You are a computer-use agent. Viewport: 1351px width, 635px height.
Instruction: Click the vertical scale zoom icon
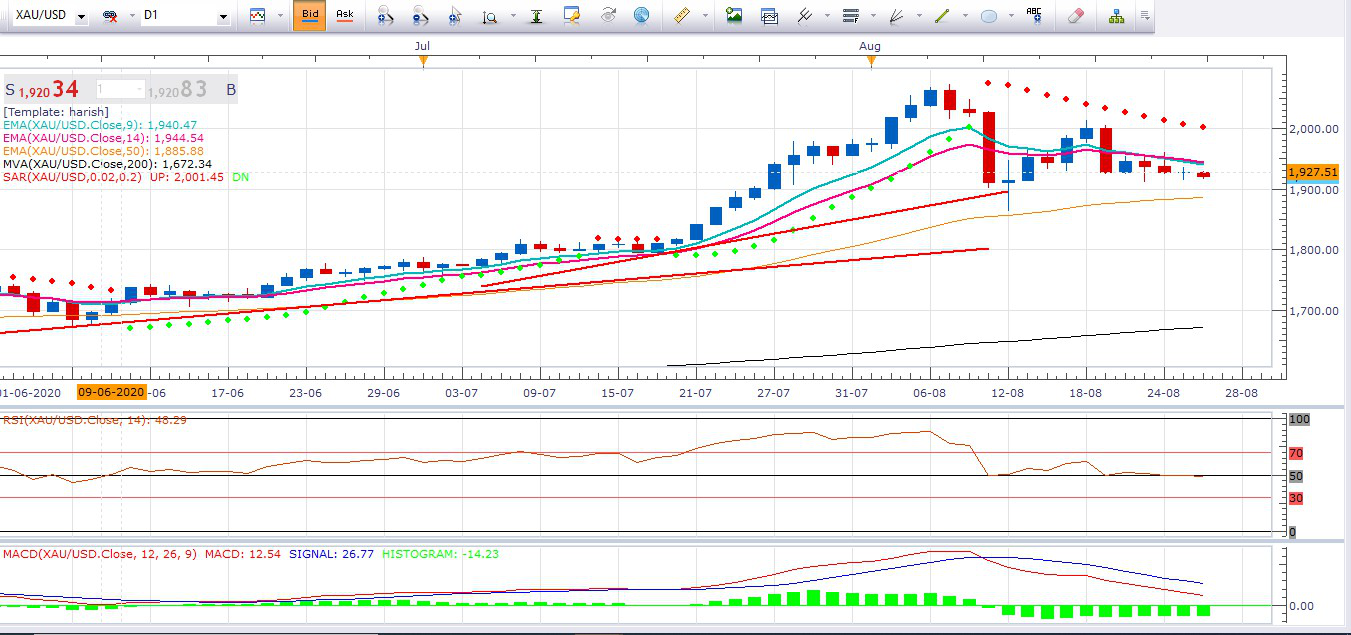(490, 16)
